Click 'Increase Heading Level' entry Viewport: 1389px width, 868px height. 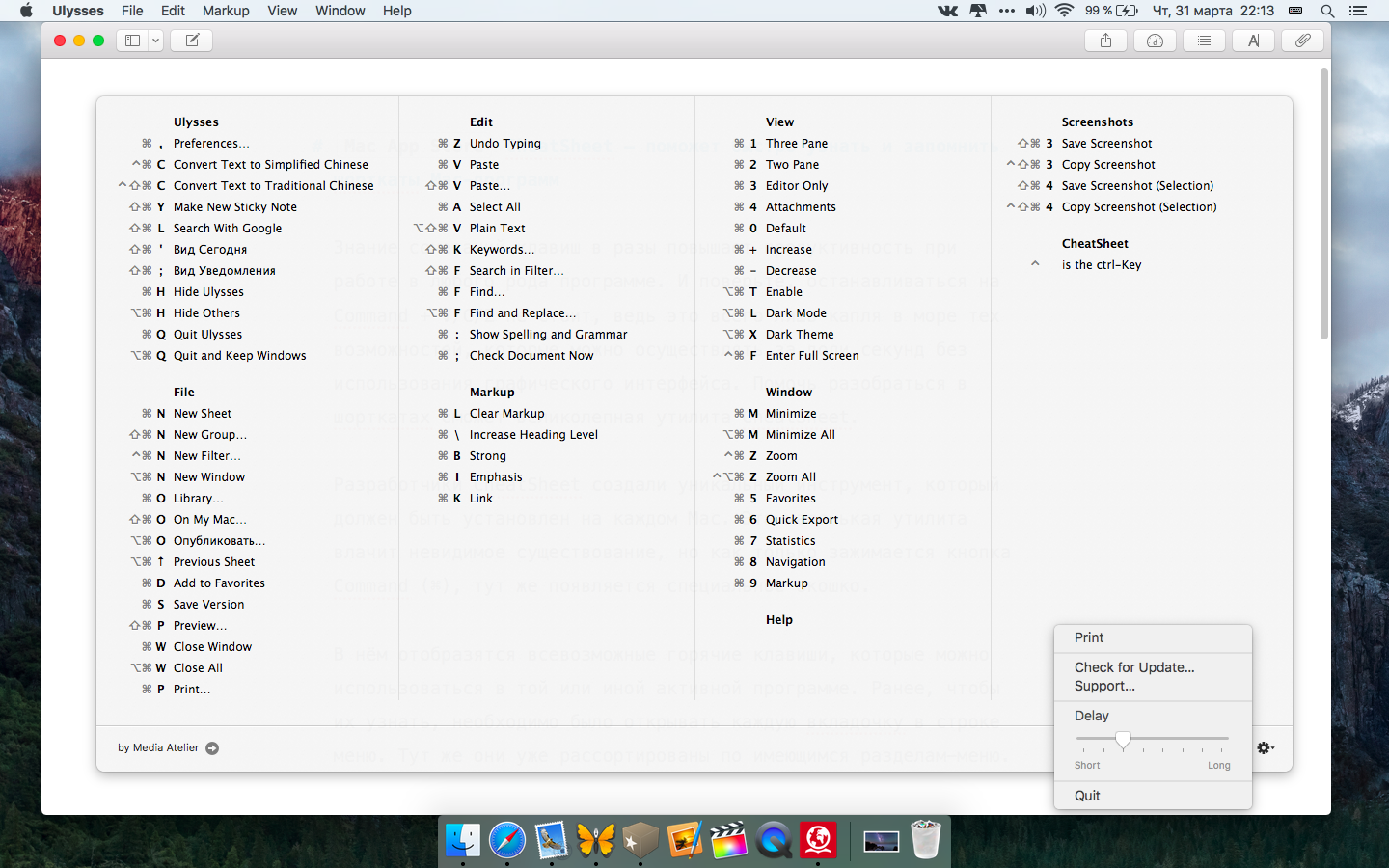(x=533, y=435)
